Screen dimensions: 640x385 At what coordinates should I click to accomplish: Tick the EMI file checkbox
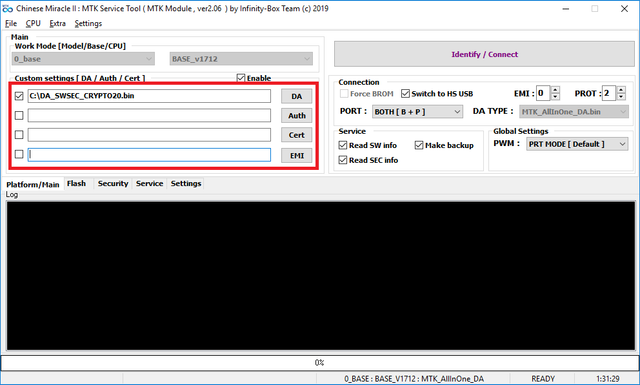coord(19,154)
